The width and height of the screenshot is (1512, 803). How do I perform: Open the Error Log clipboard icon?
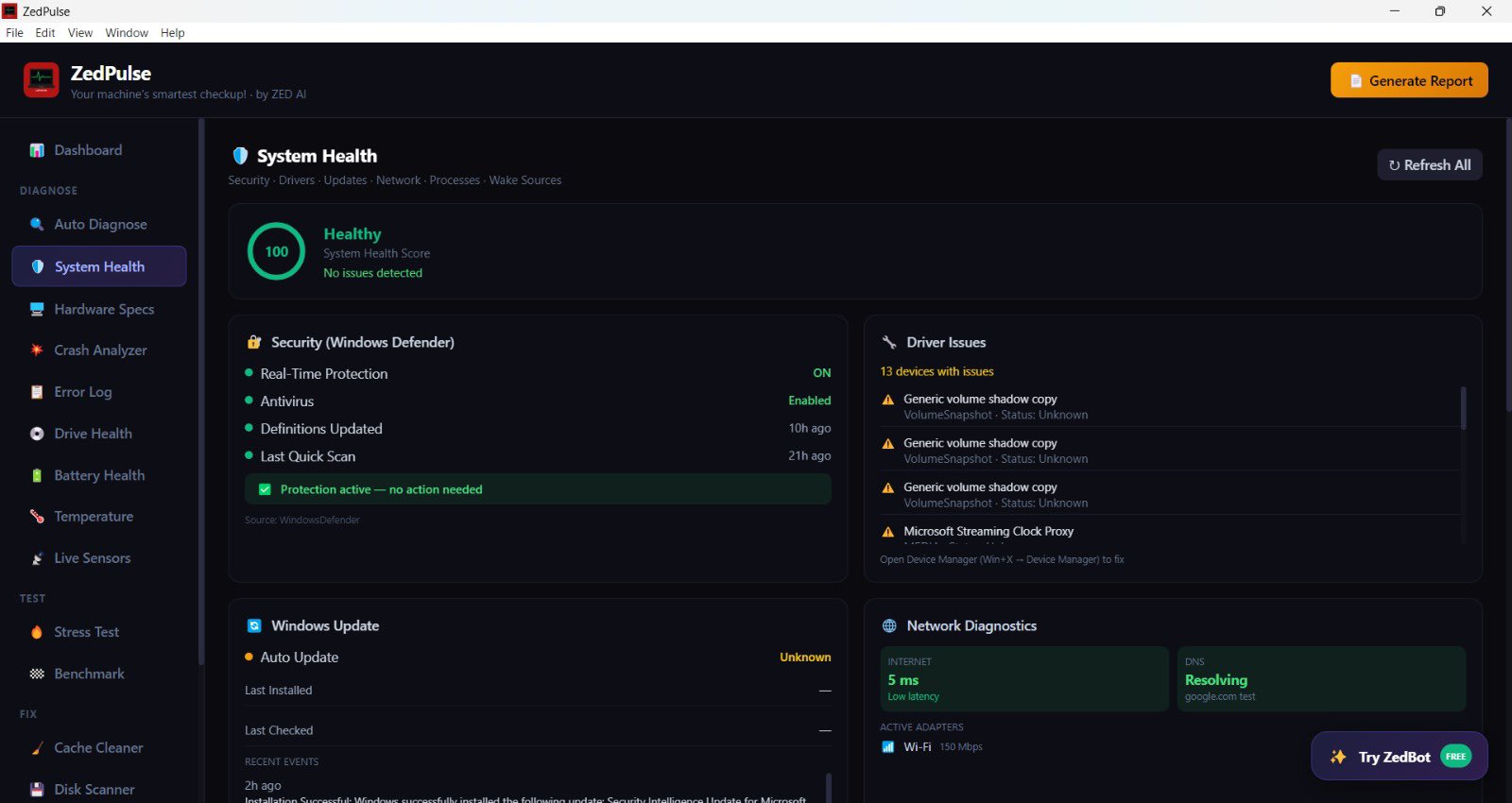[37, 392]
